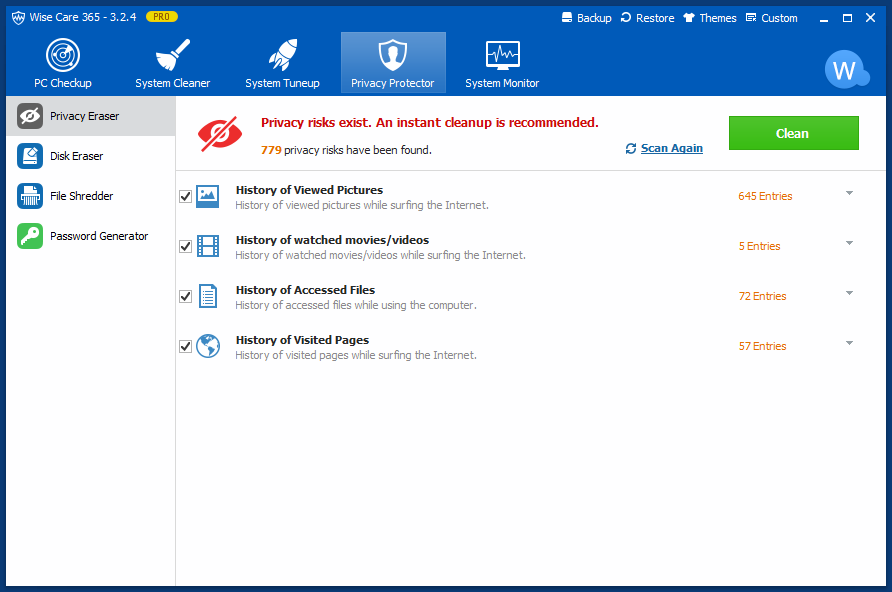Click the Restore text button
Image resolution: width=892 pixels, height=592 pixels.
pos(655,18)
